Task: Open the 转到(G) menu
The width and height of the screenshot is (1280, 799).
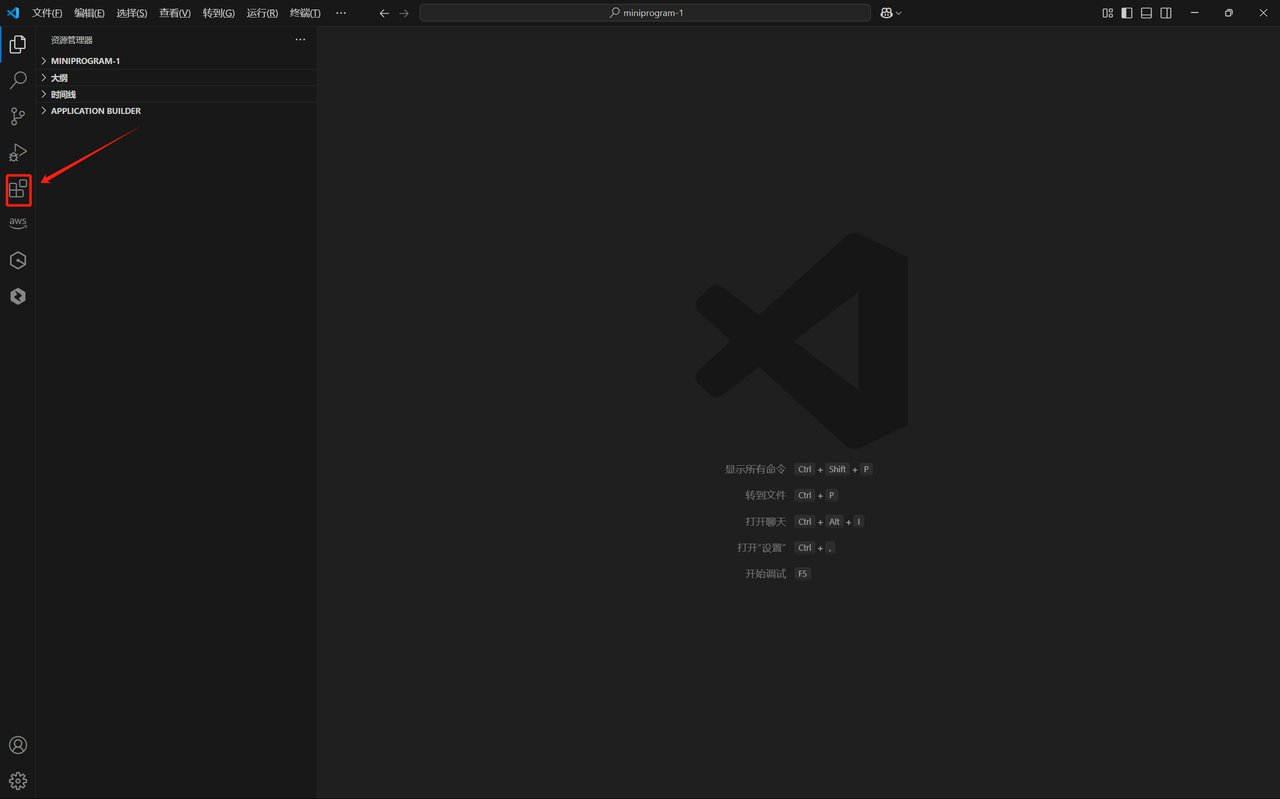Action: tap(219, 13)
